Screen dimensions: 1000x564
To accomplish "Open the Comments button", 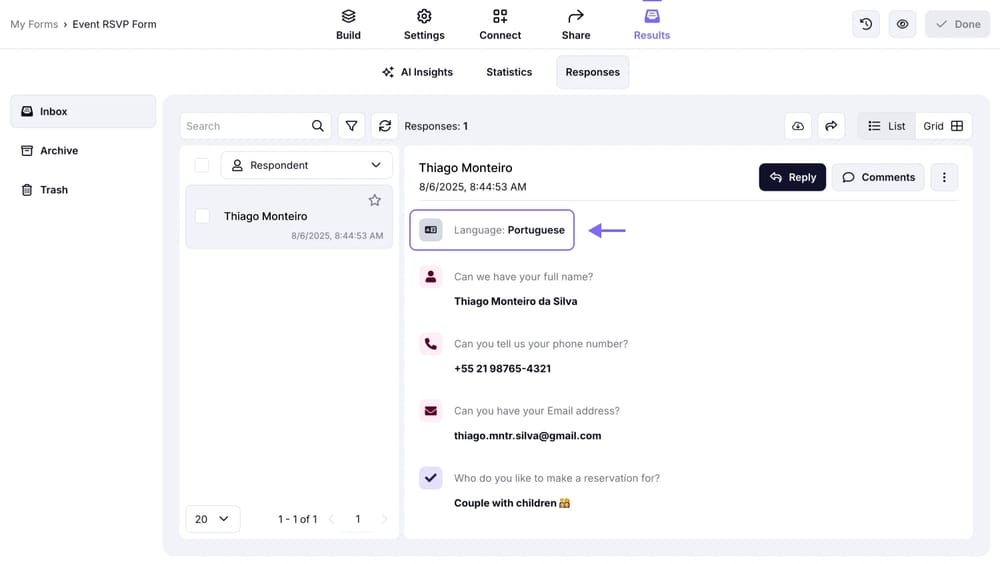I will [878, 177].
